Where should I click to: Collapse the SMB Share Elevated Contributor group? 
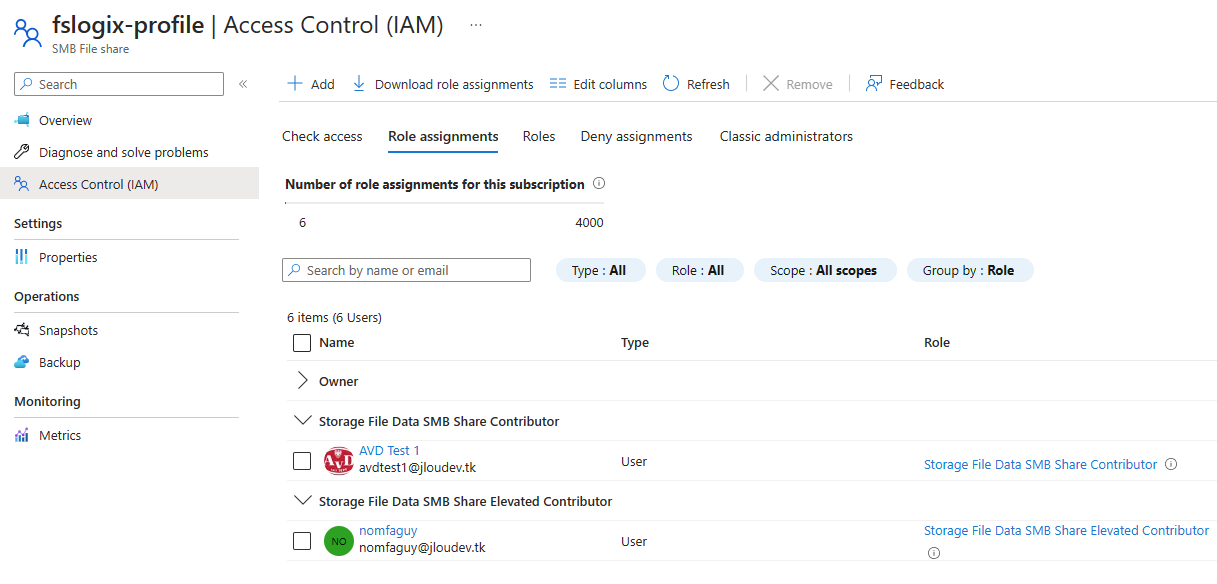point(303,501)
